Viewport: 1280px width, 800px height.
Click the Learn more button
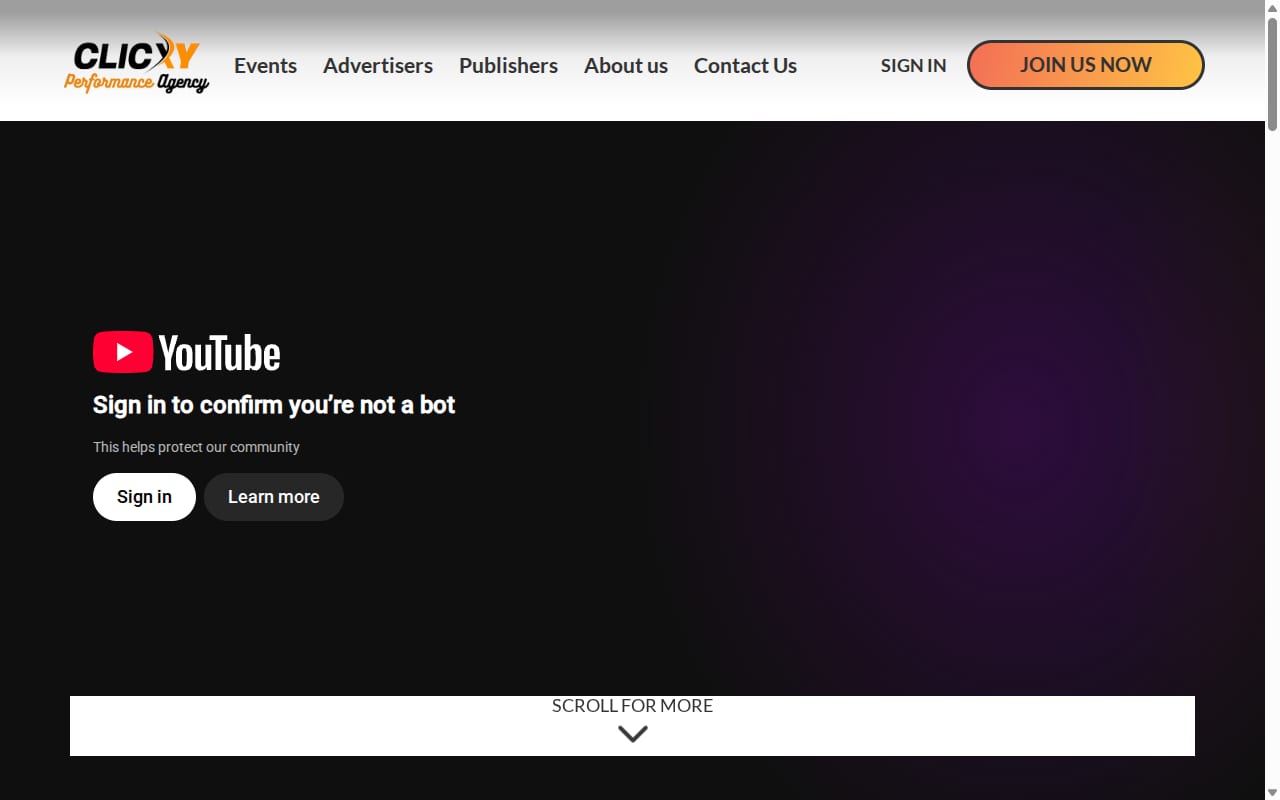274,497
